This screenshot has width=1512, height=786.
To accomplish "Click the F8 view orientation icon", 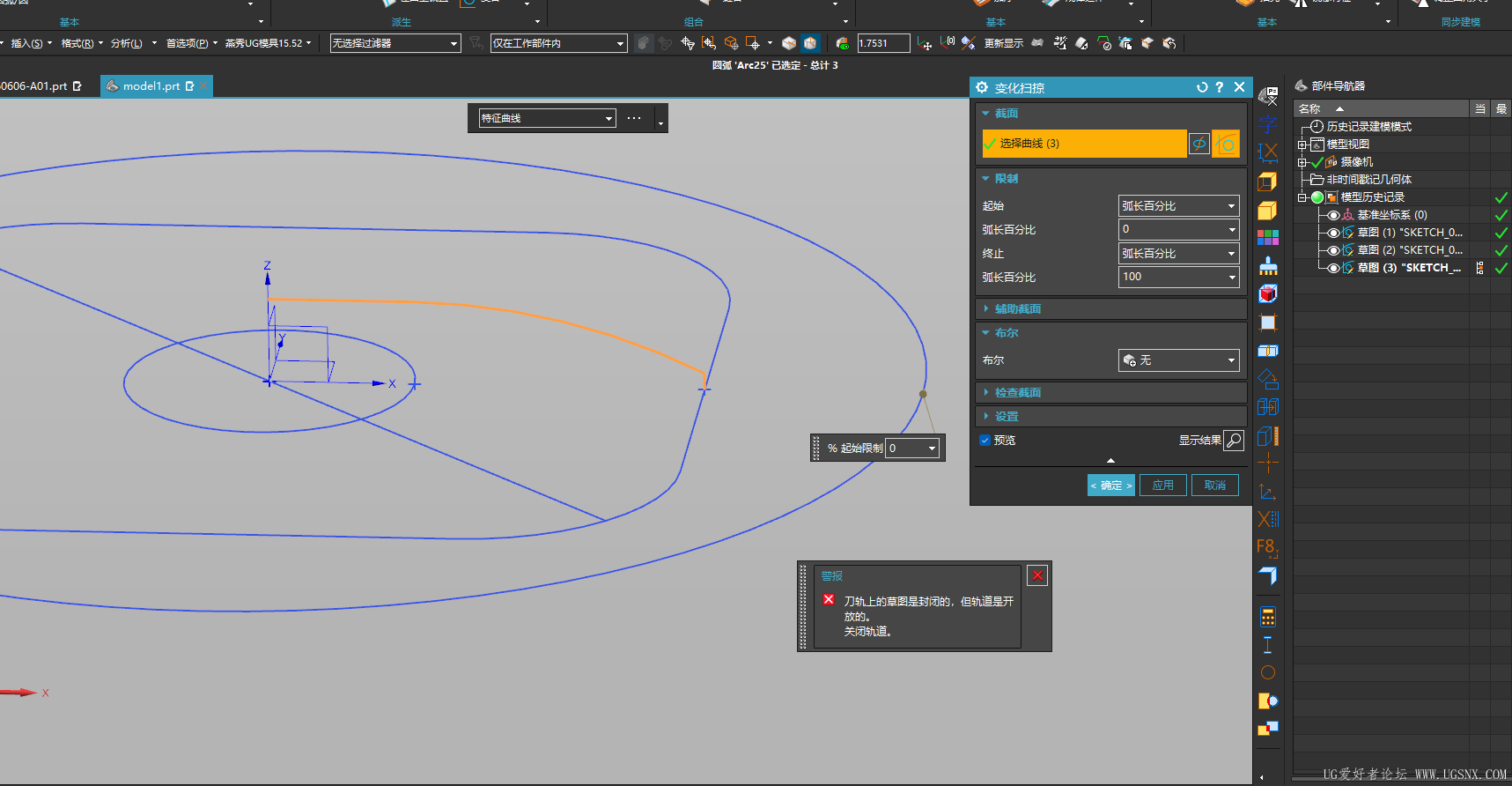I will (1267, 547).
